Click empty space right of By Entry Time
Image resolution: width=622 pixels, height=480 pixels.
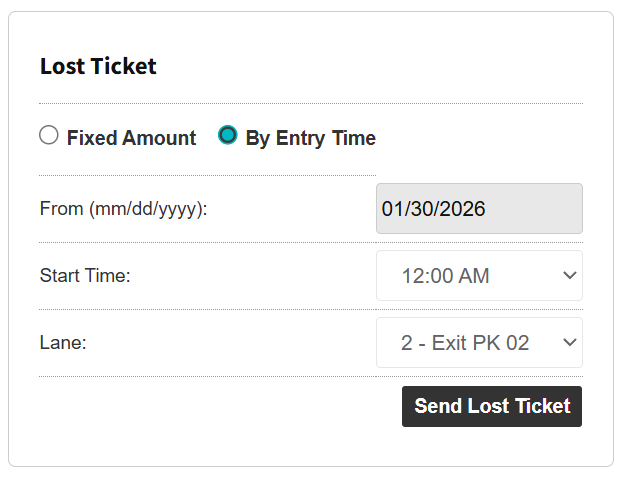pyautogui.click(x=480, y=138)
